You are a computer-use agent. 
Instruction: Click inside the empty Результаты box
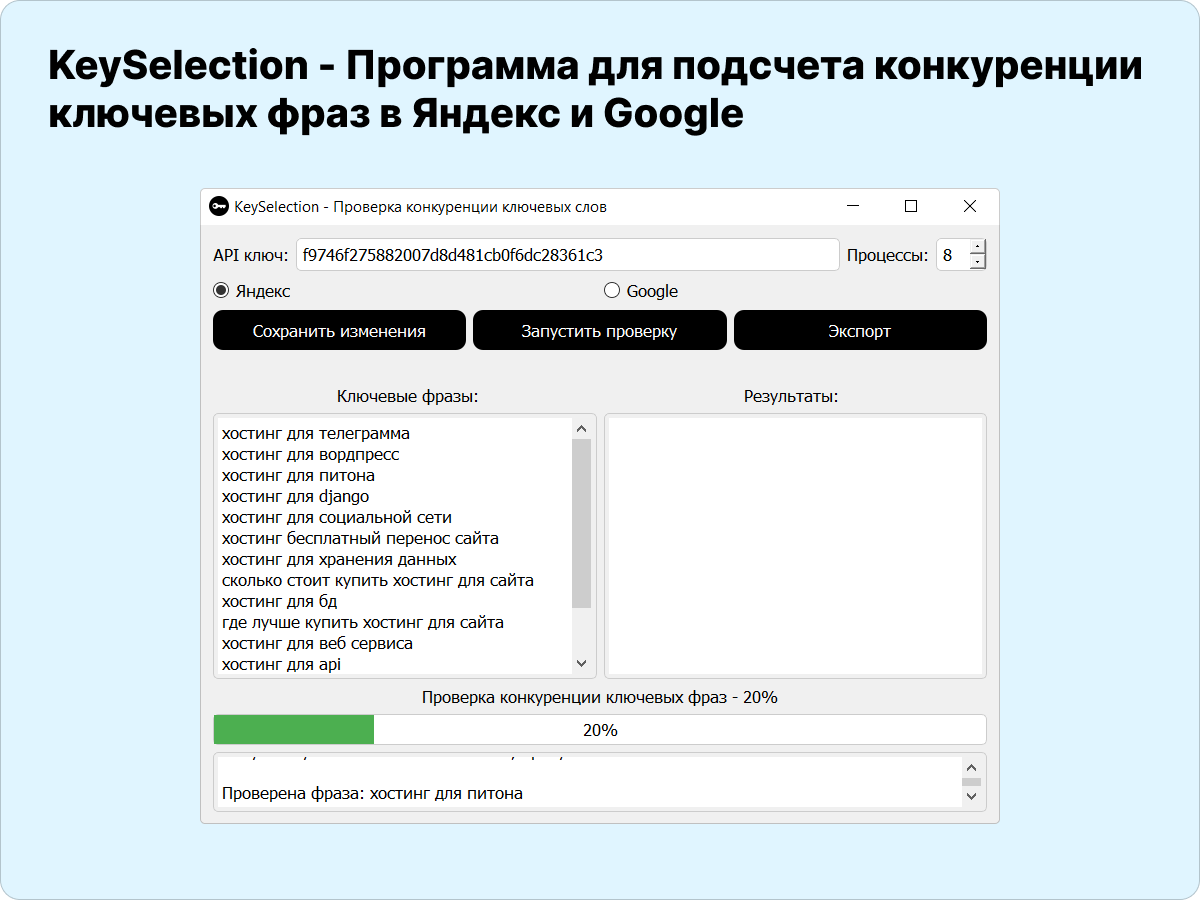pyautogui.click(x=795, y=546)
